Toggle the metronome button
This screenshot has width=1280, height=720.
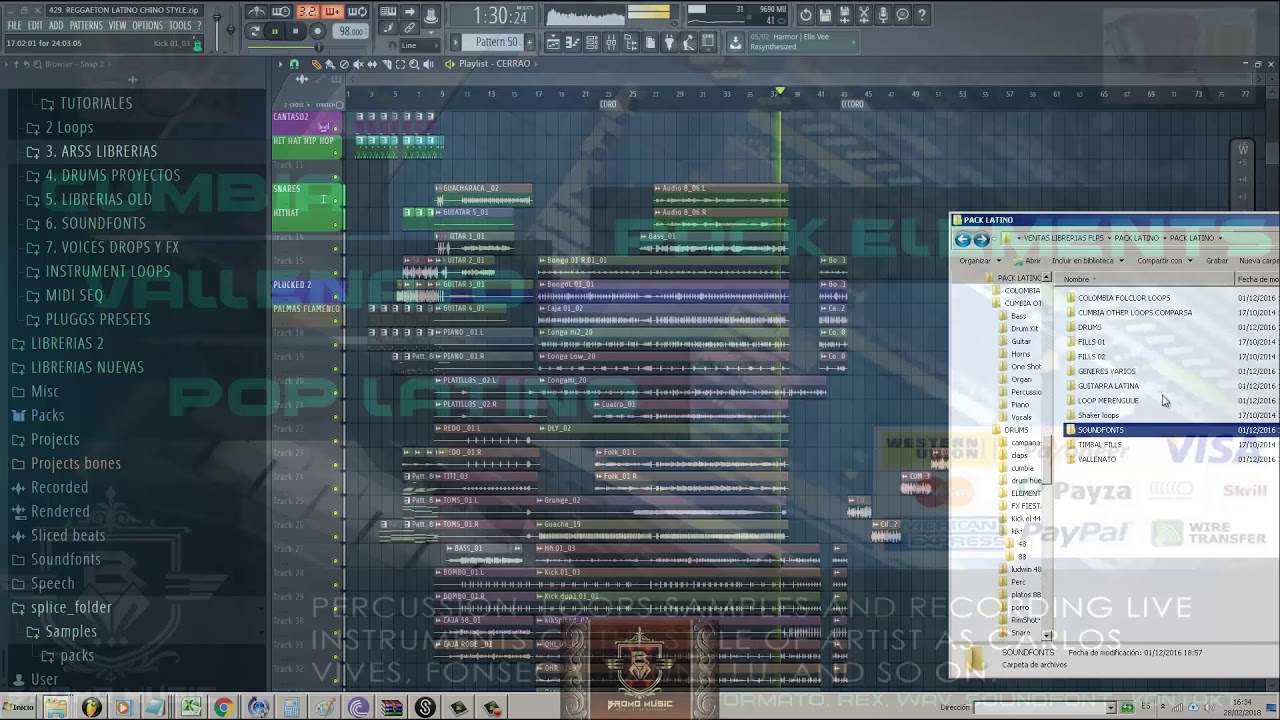pyautogui.click(x=256, y=12)
